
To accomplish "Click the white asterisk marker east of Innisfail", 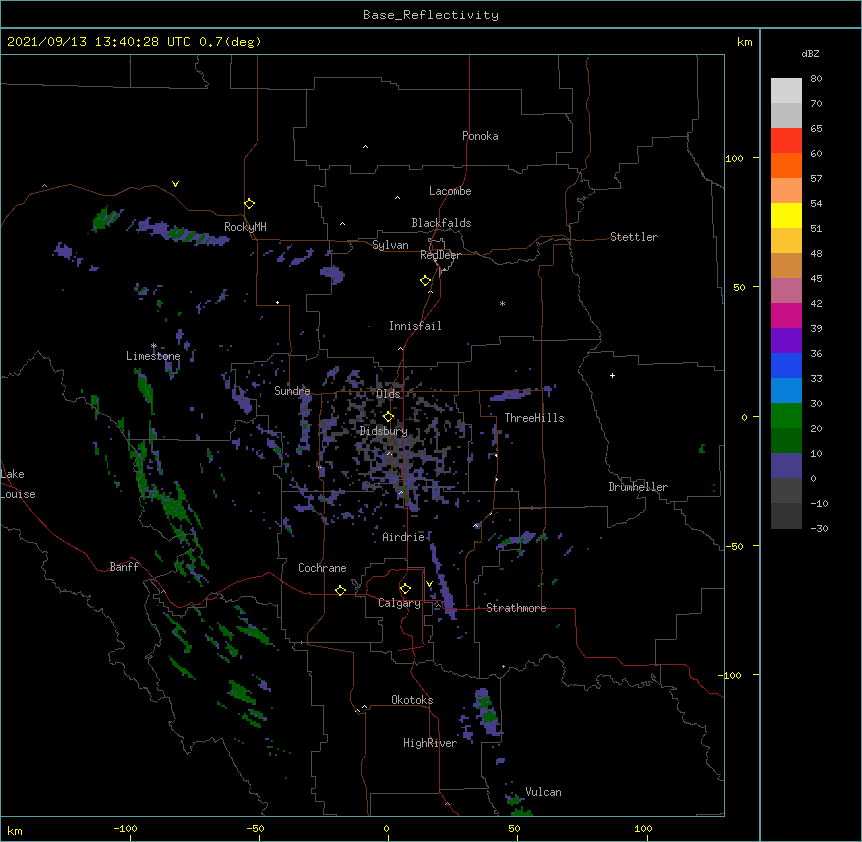I will (x=502, y=303).
